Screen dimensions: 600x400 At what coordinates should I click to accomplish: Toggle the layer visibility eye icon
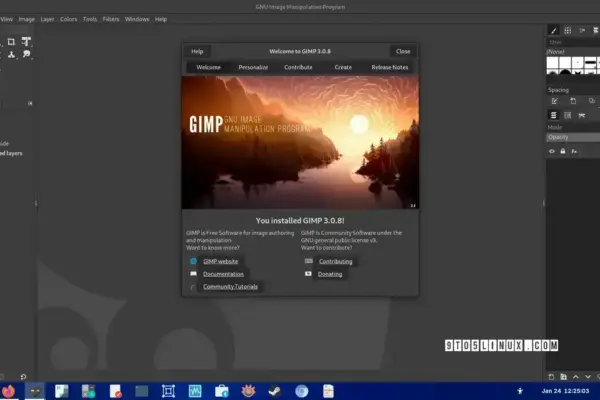click(x=551, y=151)
